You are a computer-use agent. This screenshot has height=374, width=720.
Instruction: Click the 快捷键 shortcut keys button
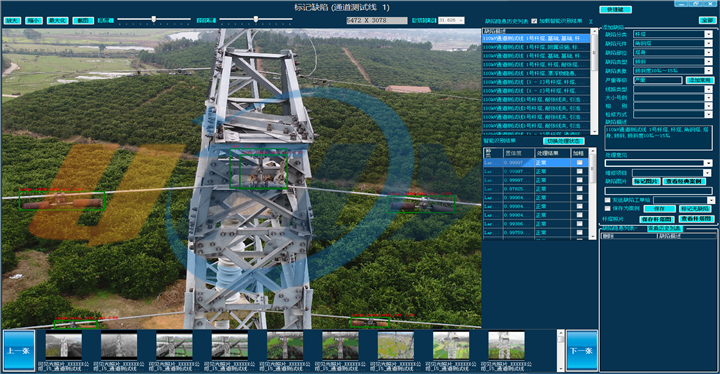[615, 9]
